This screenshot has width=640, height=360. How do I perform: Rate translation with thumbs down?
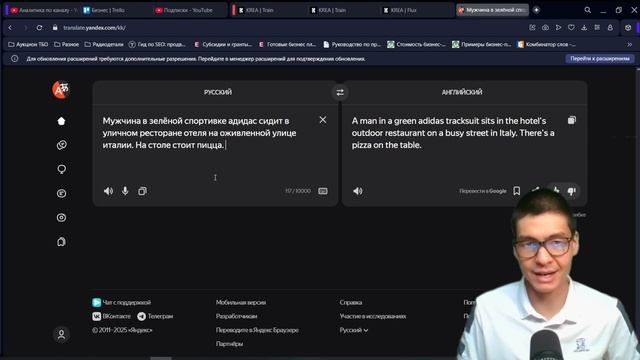[x=571, y=191]
